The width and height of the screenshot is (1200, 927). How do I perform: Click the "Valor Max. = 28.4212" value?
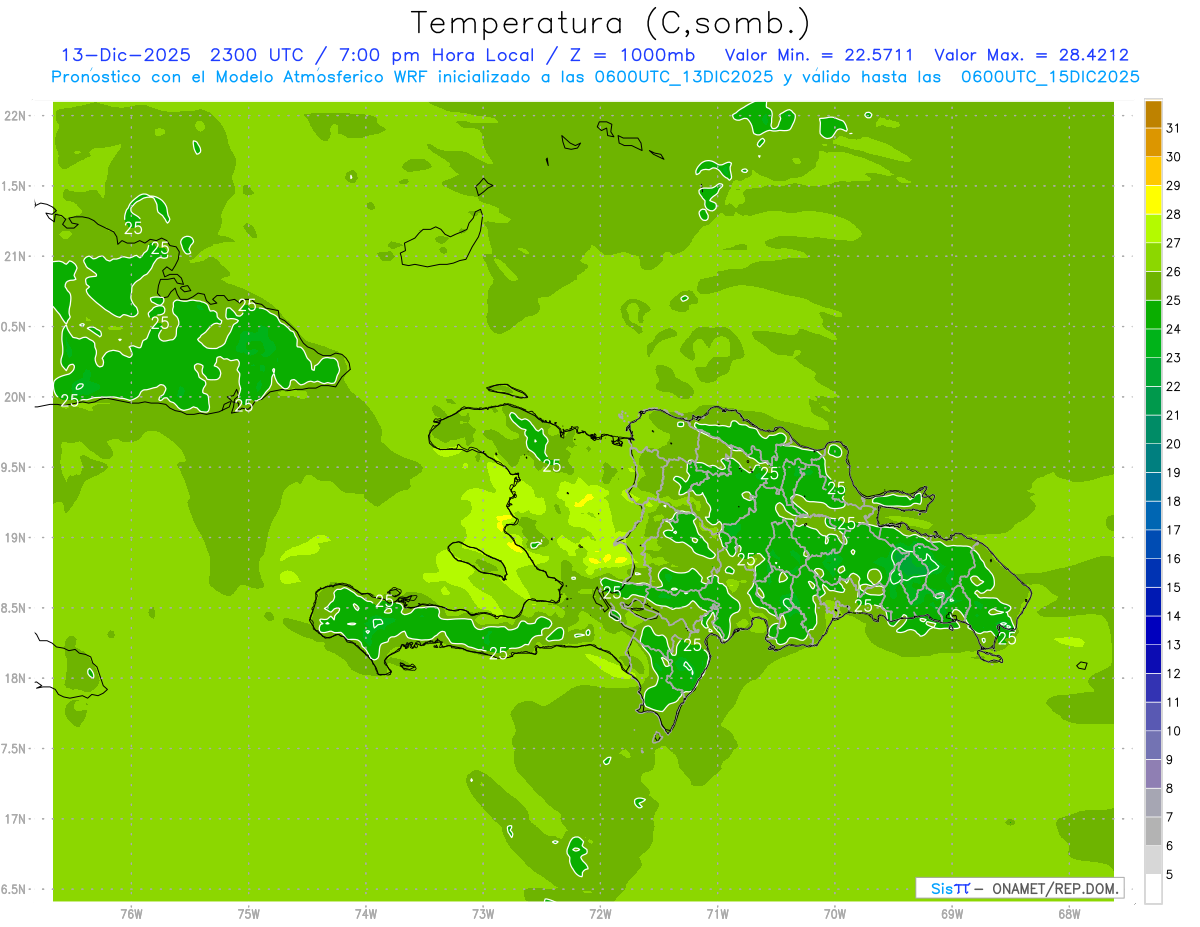pos(1032,55)
